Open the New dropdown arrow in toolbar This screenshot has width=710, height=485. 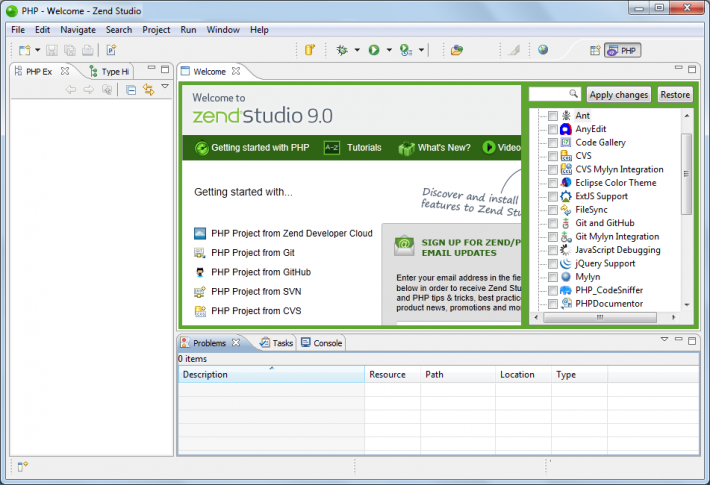tap(38, 50)
